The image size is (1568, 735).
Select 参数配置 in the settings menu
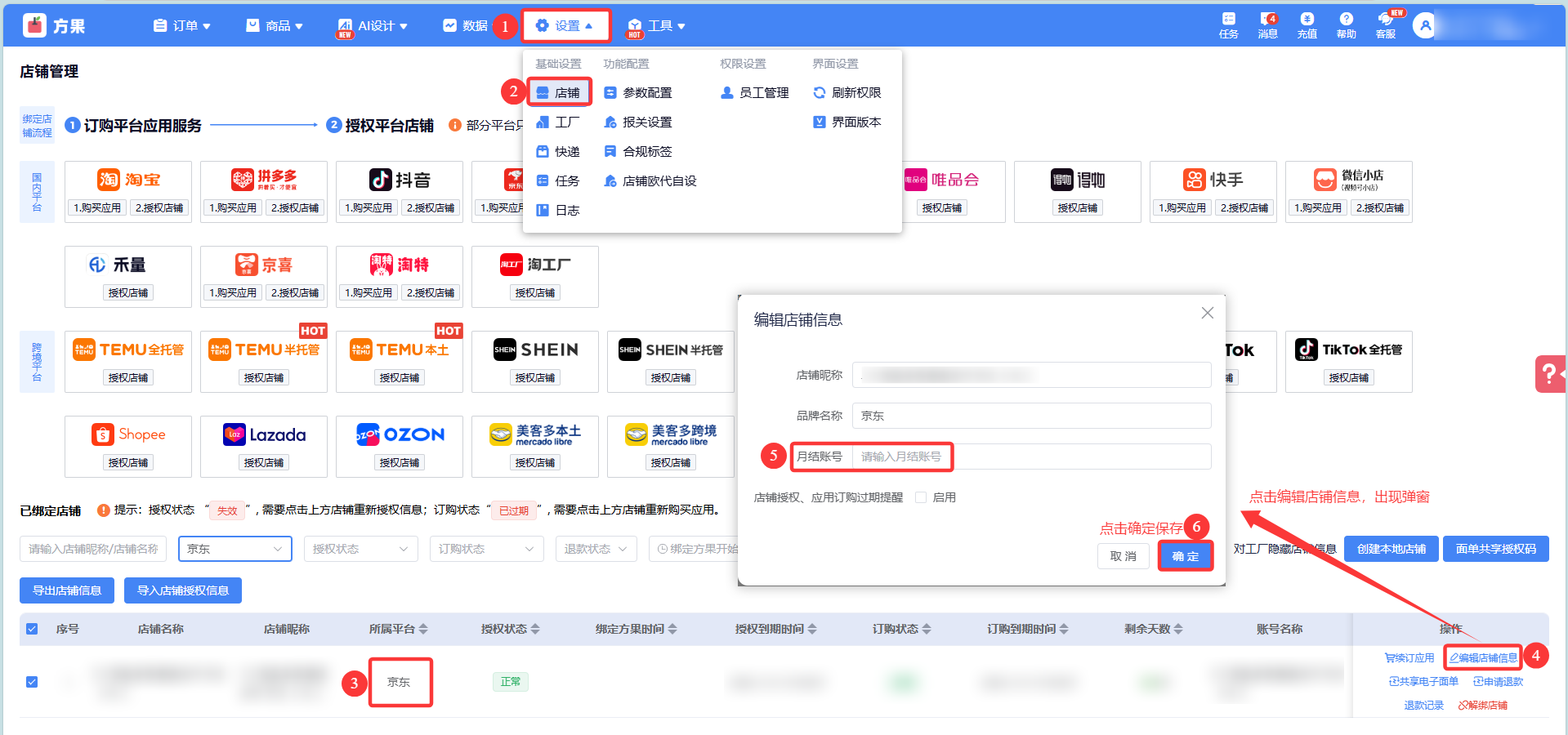pos(638,92)
